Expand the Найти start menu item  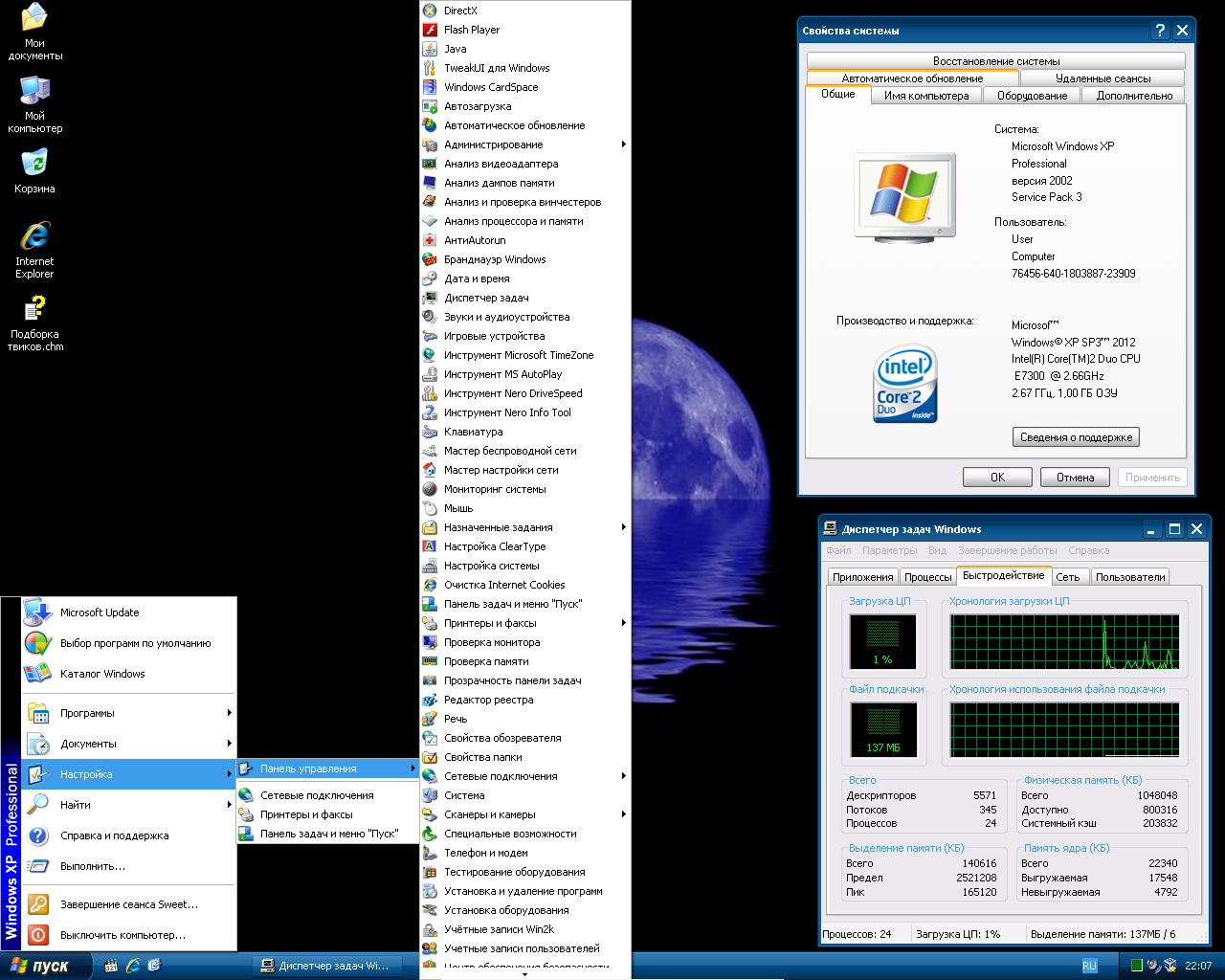point(129,805)
